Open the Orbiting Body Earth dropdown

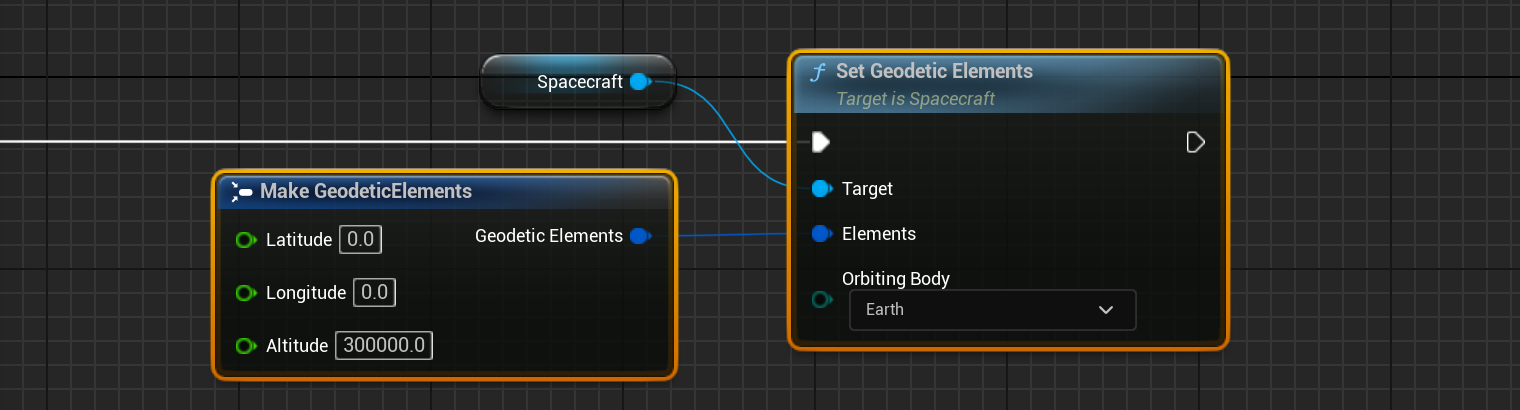[x=991, y=310]
